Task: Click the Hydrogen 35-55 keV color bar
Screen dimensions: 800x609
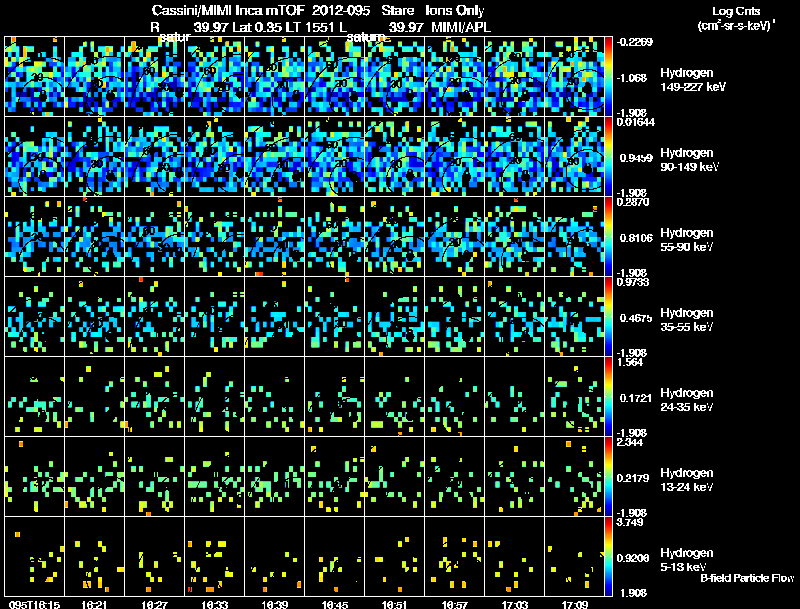Action: click(x=608, y=316)
